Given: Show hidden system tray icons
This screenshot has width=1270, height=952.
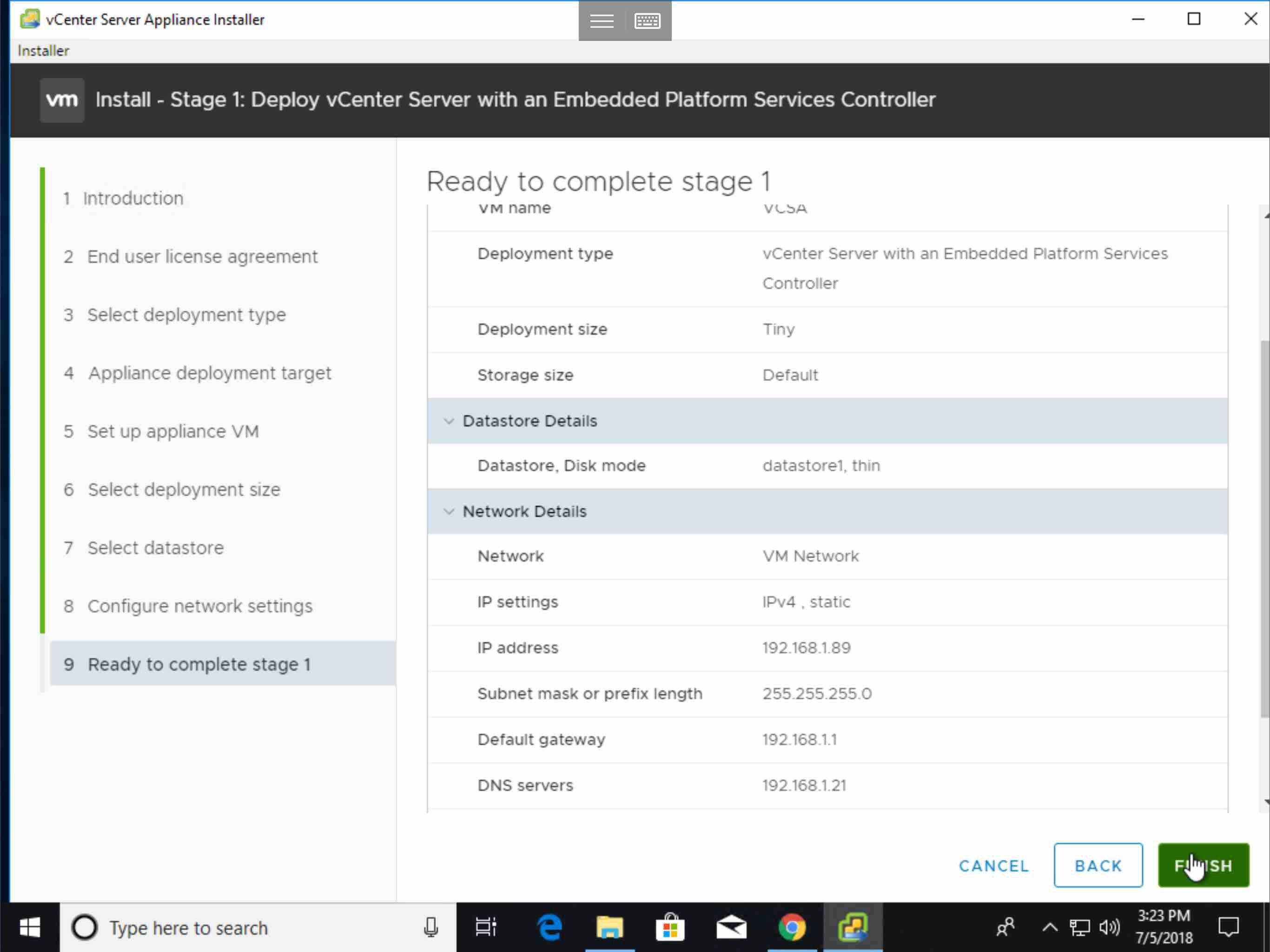Looking at the screenshot, I should click(x=1050, y=927).
